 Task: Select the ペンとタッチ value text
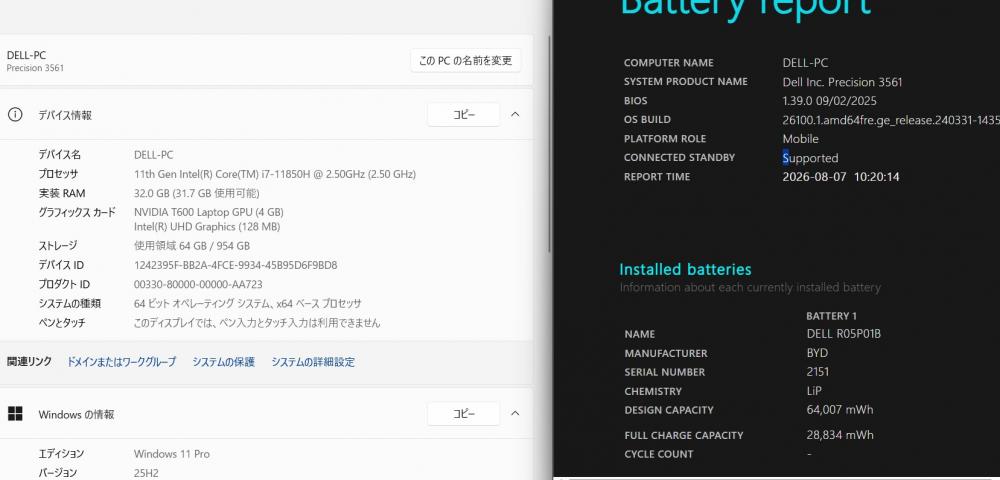pyautogui.click(x=257, y=323)
